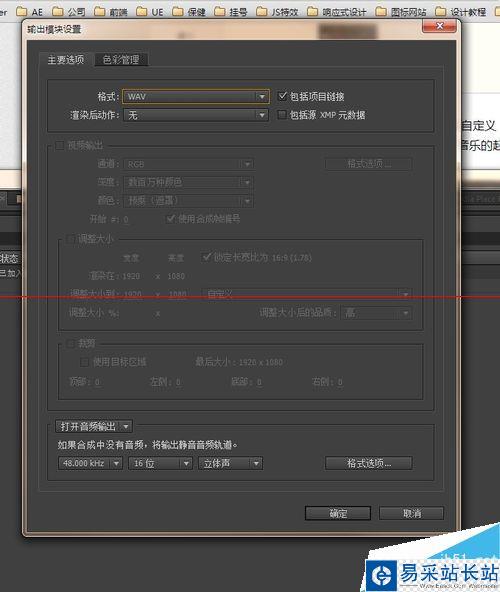This screenshot has height=592, width=500.
Task: Close the 输出模块设置 dialog
Action: [x=440, y=26]
